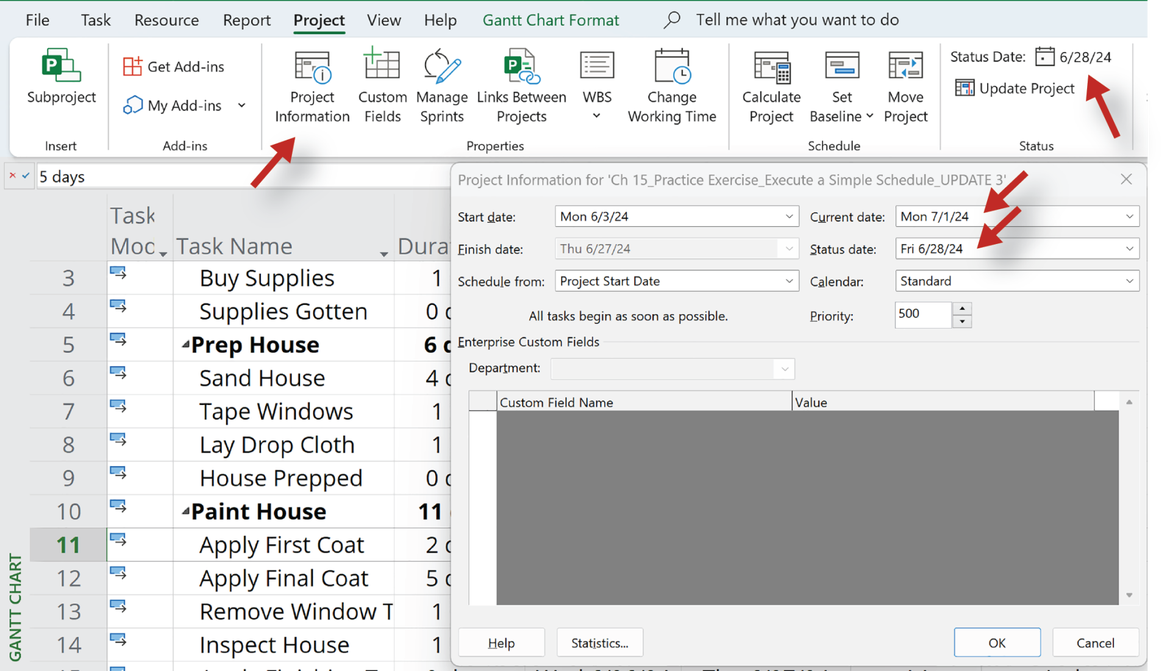Open Get Add-ins
This screenshot has width=1170, height=671.
173,66
